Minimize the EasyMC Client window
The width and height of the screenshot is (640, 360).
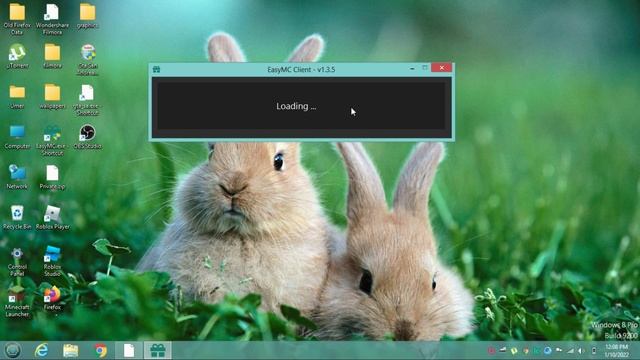click(412, 69)
